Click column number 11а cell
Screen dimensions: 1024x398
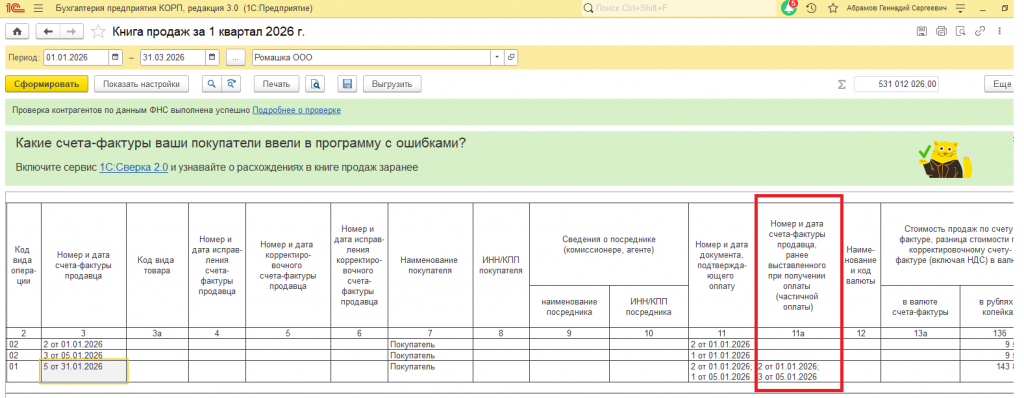point(798,333)
